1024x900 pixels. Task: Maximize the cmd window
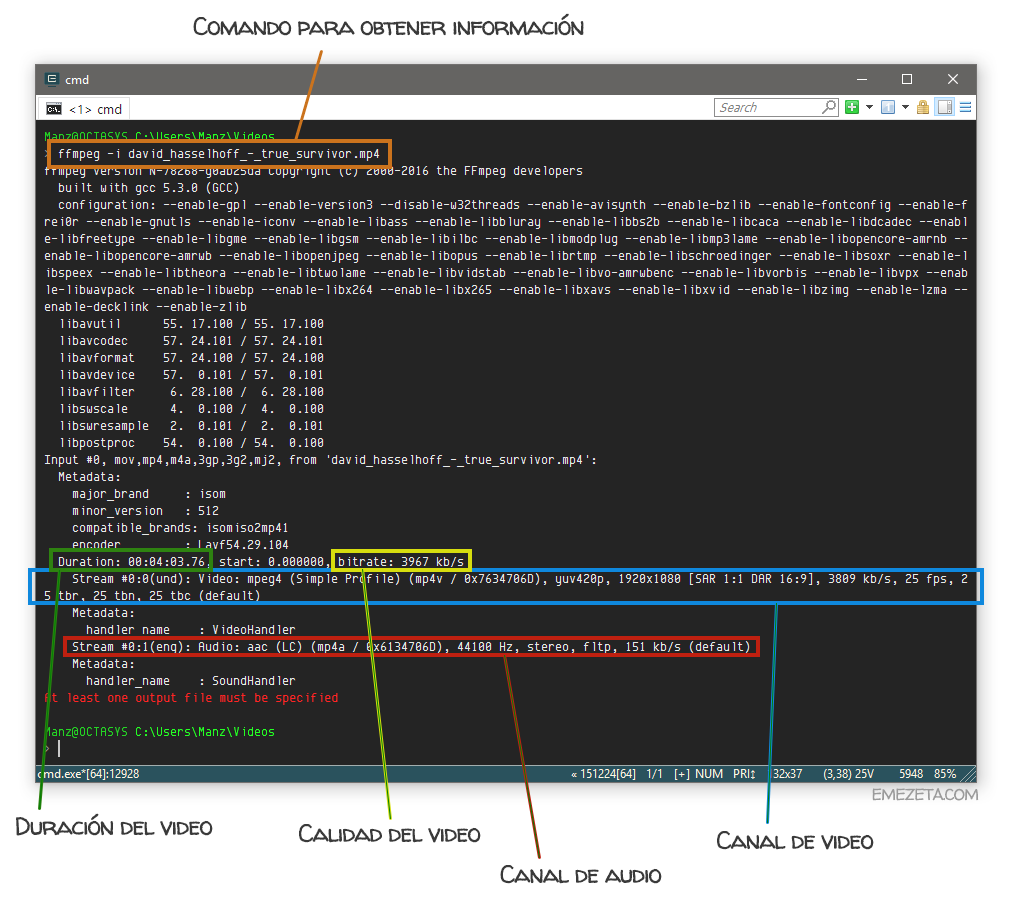tap(906, 79)
